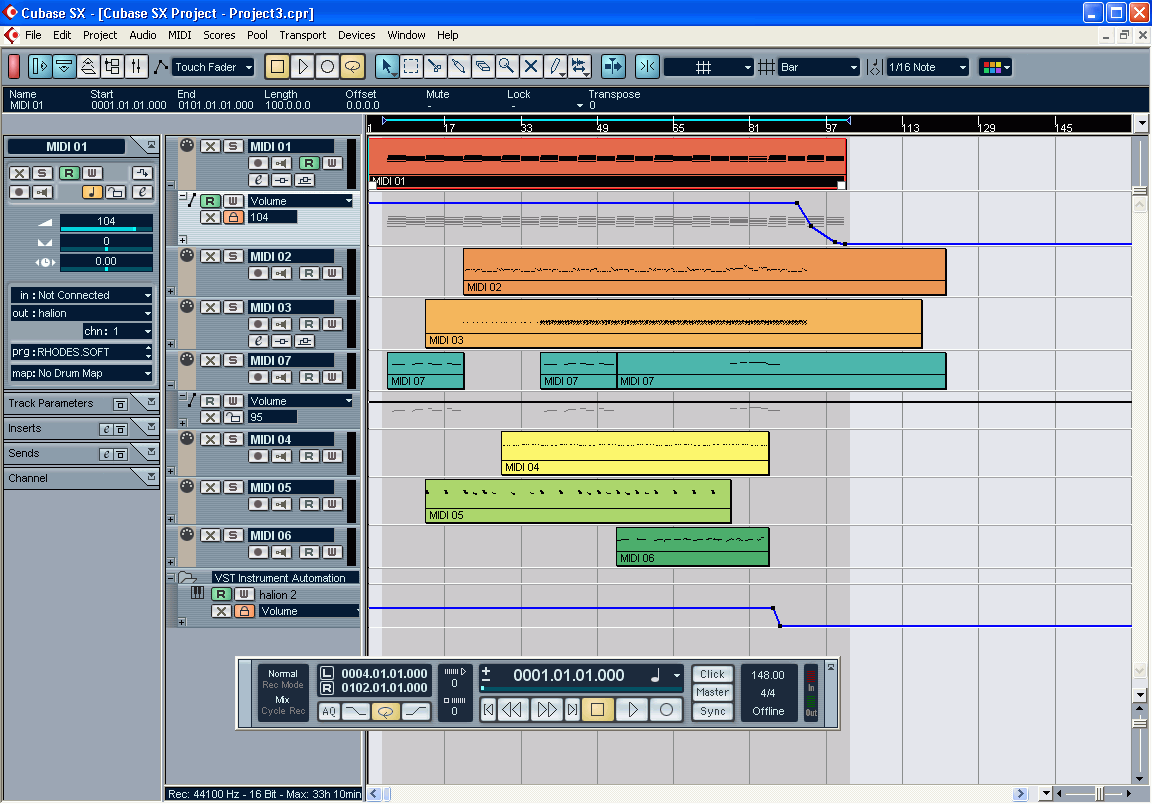
Task: Click Go to Previous Marker on transport
Action: click(x=489, y=710)
